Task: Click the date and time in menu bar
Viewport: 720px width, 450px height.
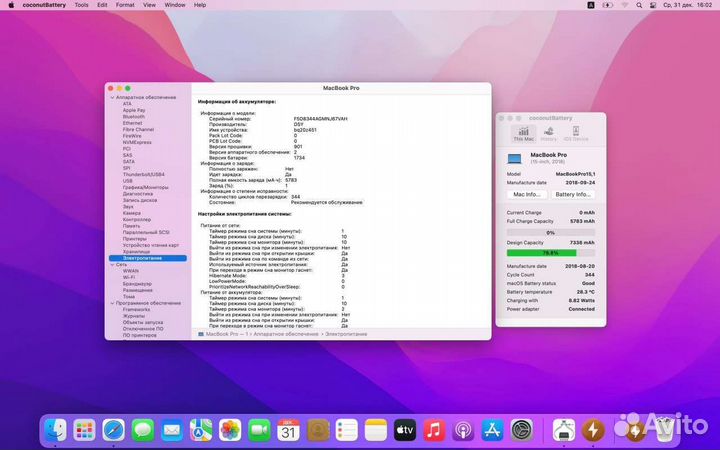Action: pyautogui.click(x=687, y=5)
